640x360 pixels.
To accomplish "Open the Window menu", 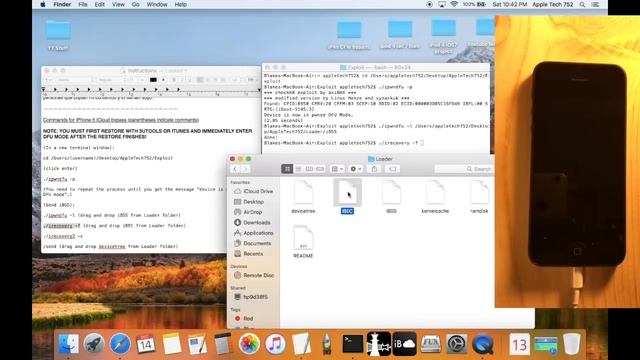I will 157,4.
